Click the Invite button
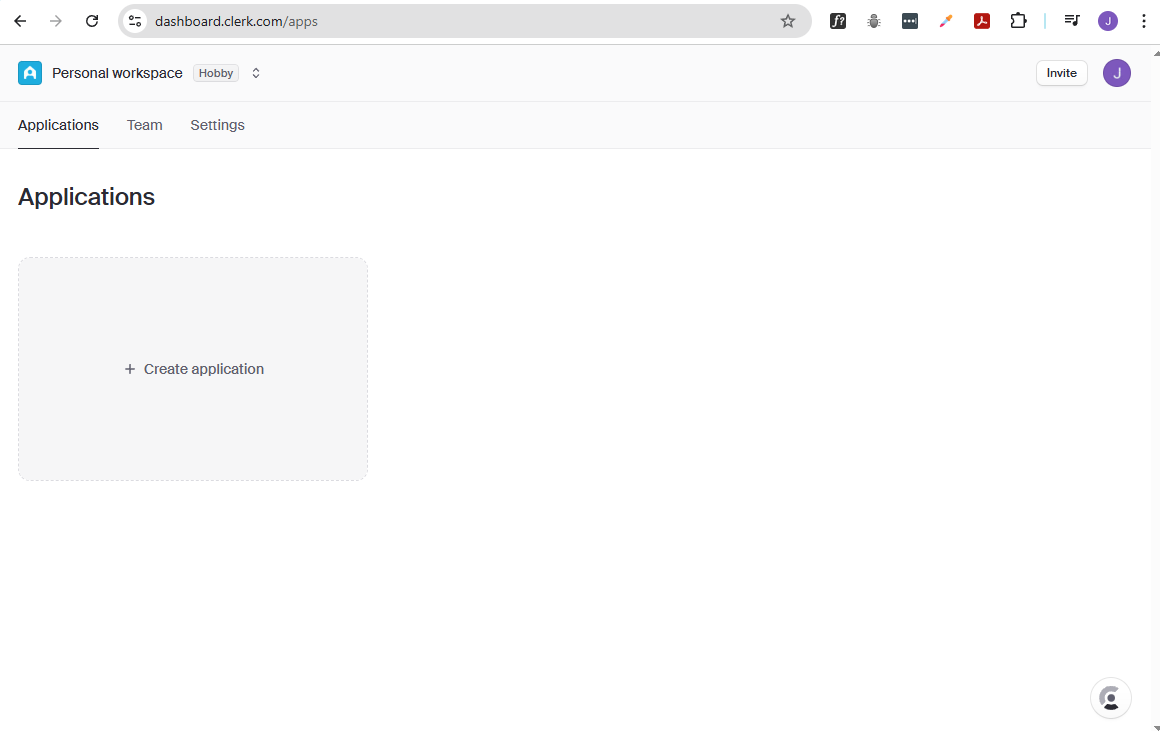The height and width of the screenshot is (731, 1160). click(x=1062, y=73)
